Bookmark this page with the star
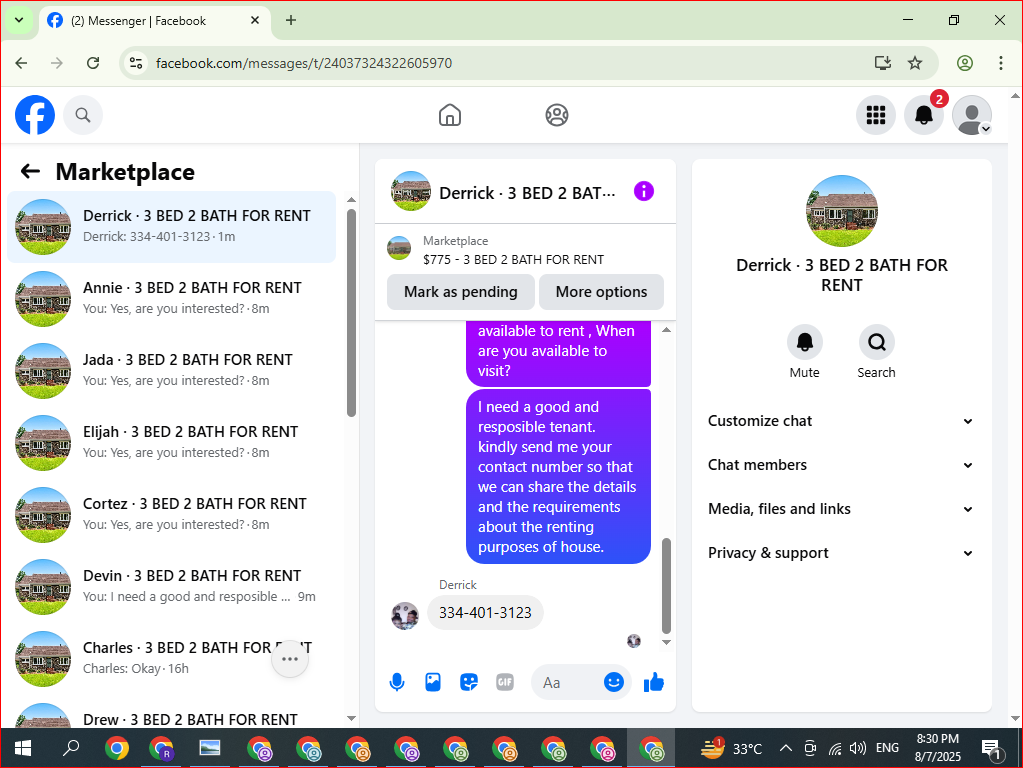Image resolution: width=1023 pixels, height=768 pixels. (915, 63)
